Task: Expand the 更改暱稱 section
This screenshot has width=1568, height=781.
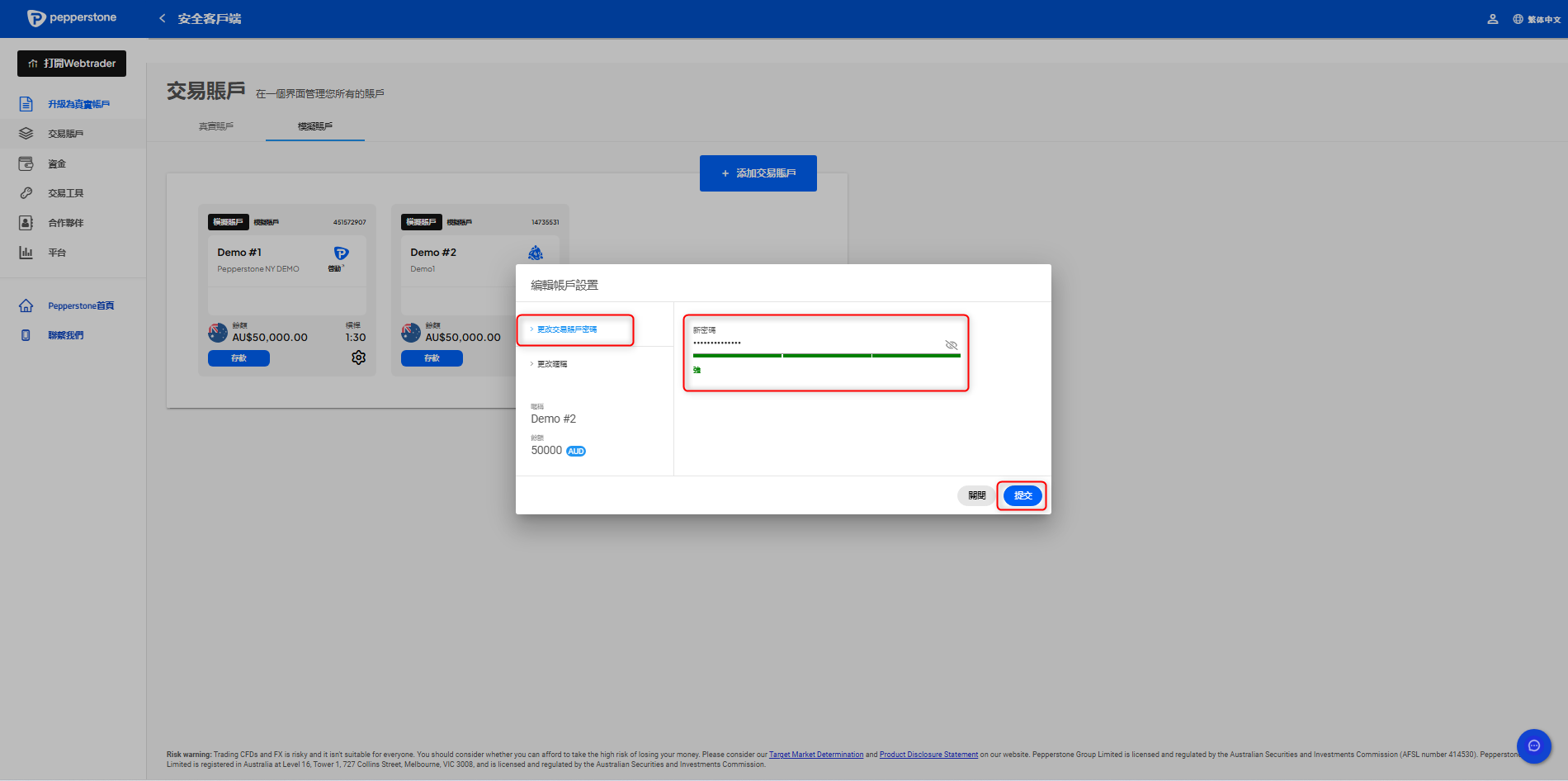Action: click(x=552, y=364)
